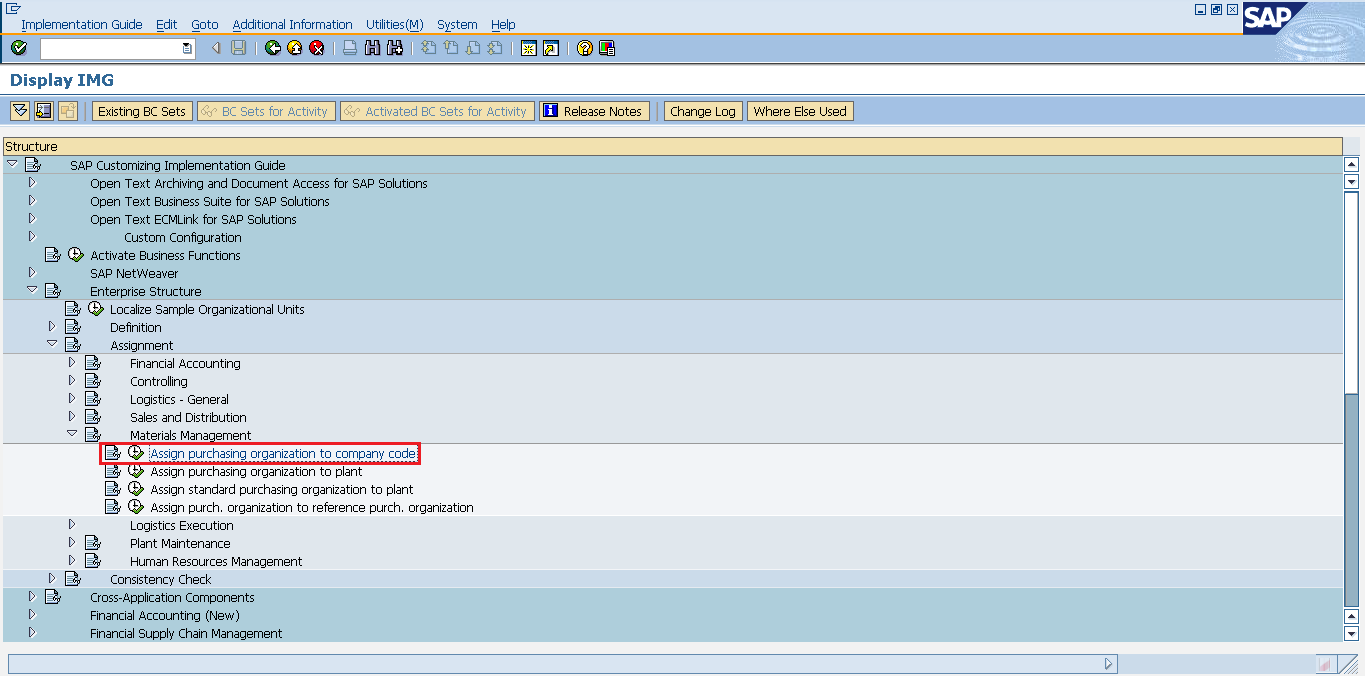
Task: Click the documentation icon beside Financial Accounting
Action: click(93, 363)
